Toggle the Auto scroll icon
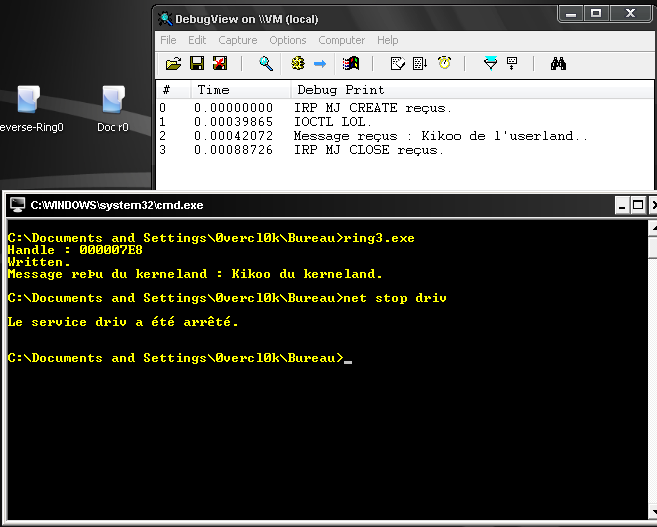The height and width of the screenshot is (527, 657). 420,64
